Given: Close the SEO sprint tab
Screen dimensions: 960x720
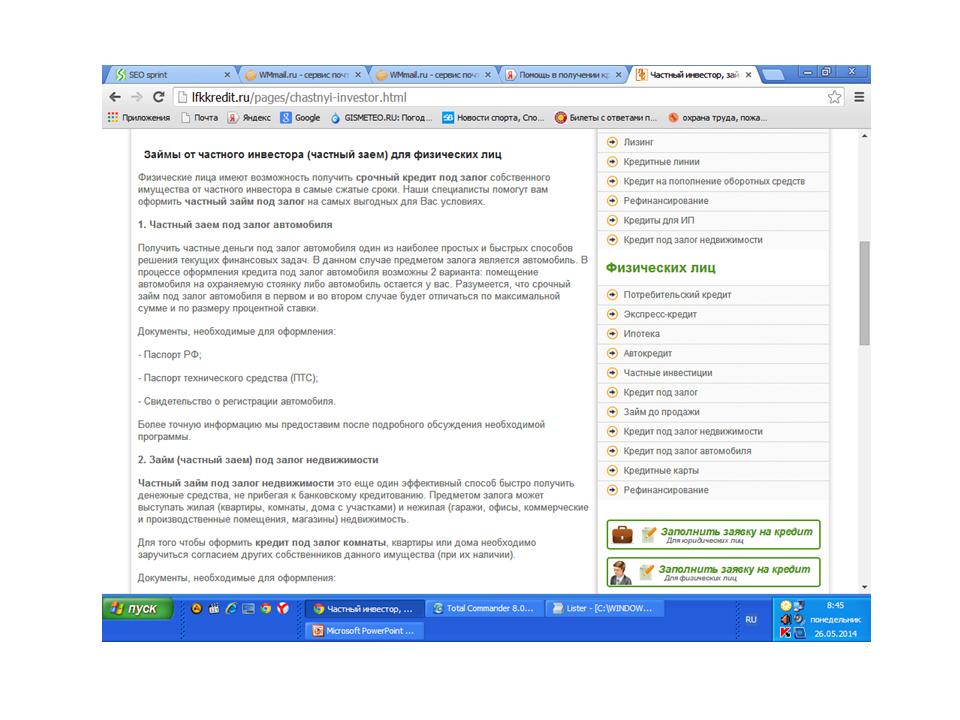Looking at the screenshot, I should 227,75.
